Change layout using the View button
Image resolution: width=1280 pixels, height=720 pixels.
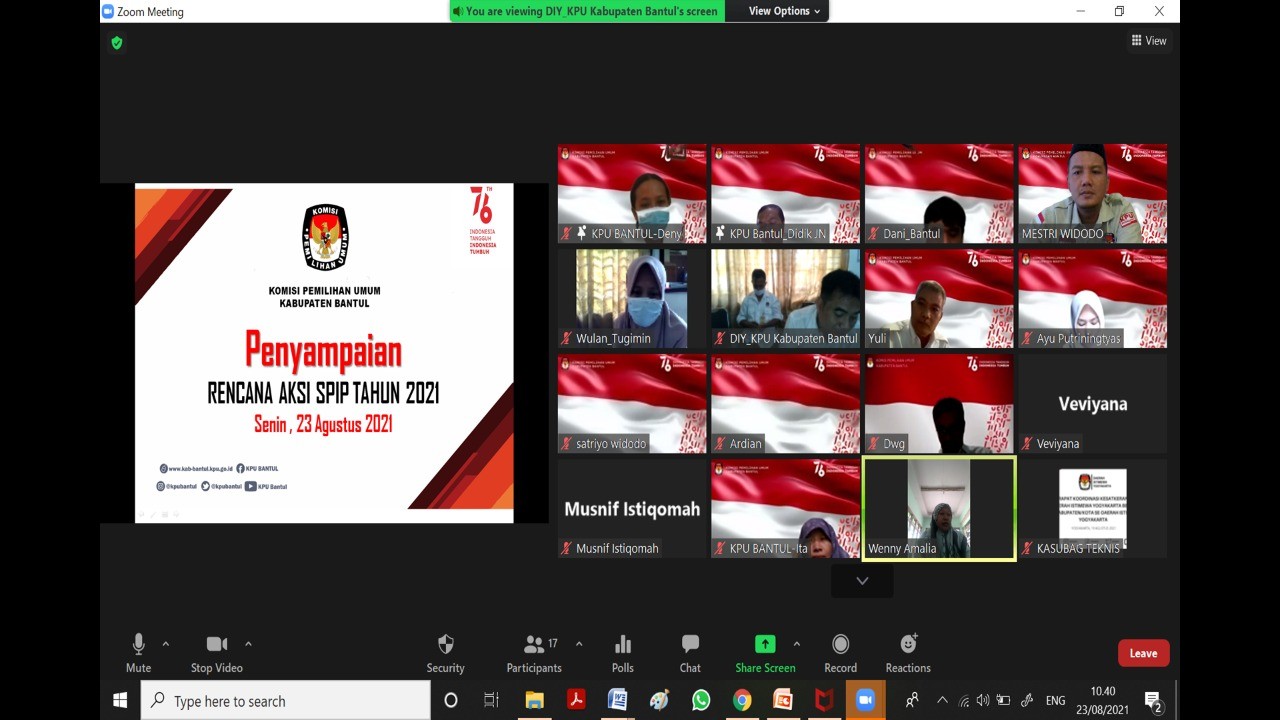[x=1149, y=41]
